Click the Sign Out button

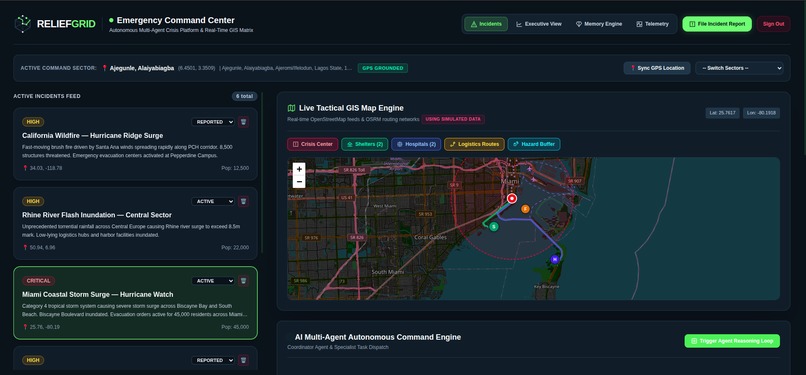(x=773, y=24)
